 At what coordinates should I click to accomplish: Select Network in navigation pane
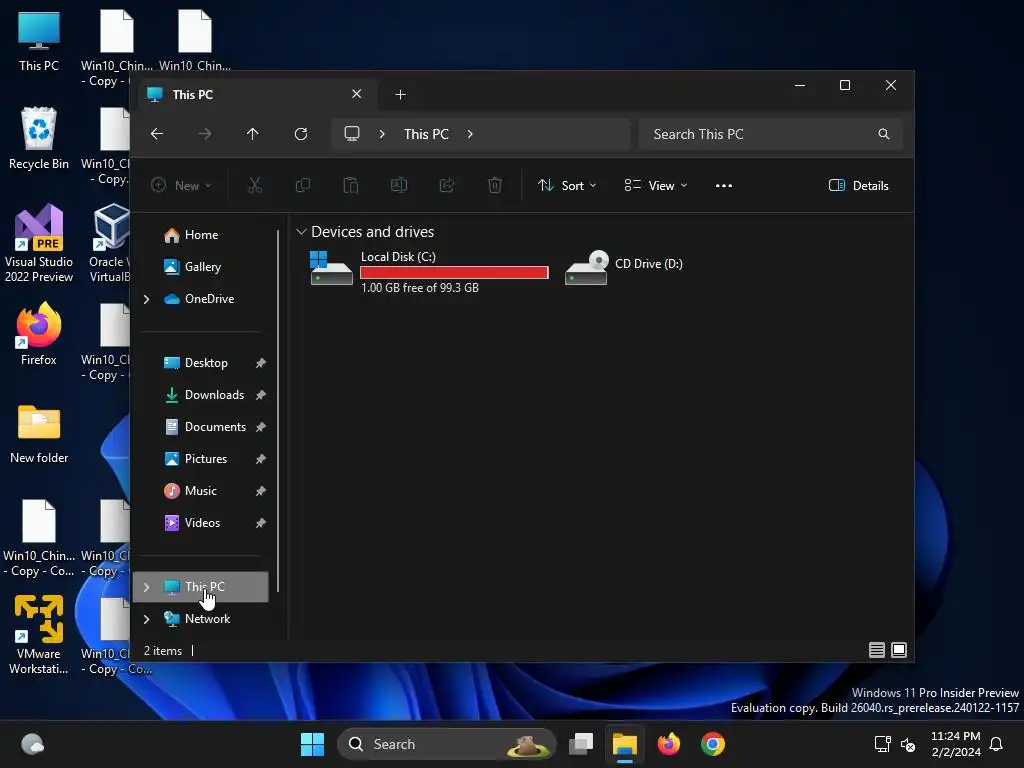click(x=207, y=619)
